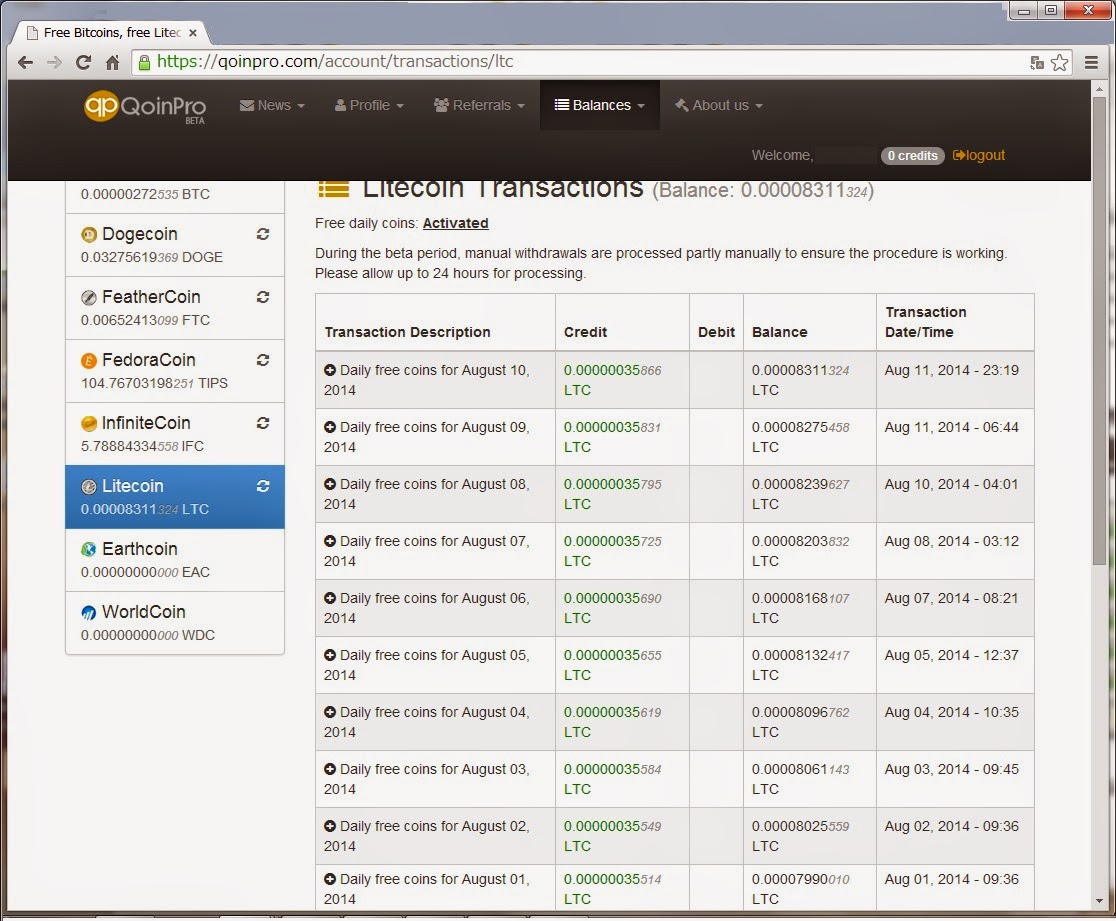Refresh the InfiniteCoin balance

click(x=263, y=423)
